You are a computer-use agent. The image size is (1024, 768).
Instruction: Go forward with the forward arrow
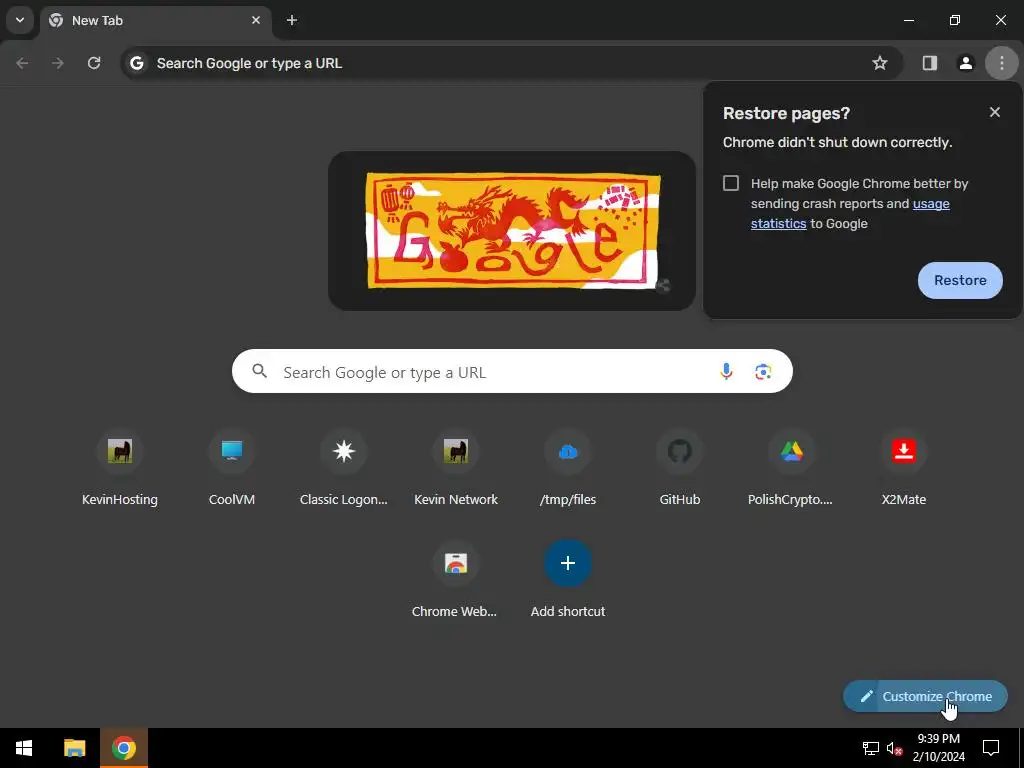(x=58, y=63)
